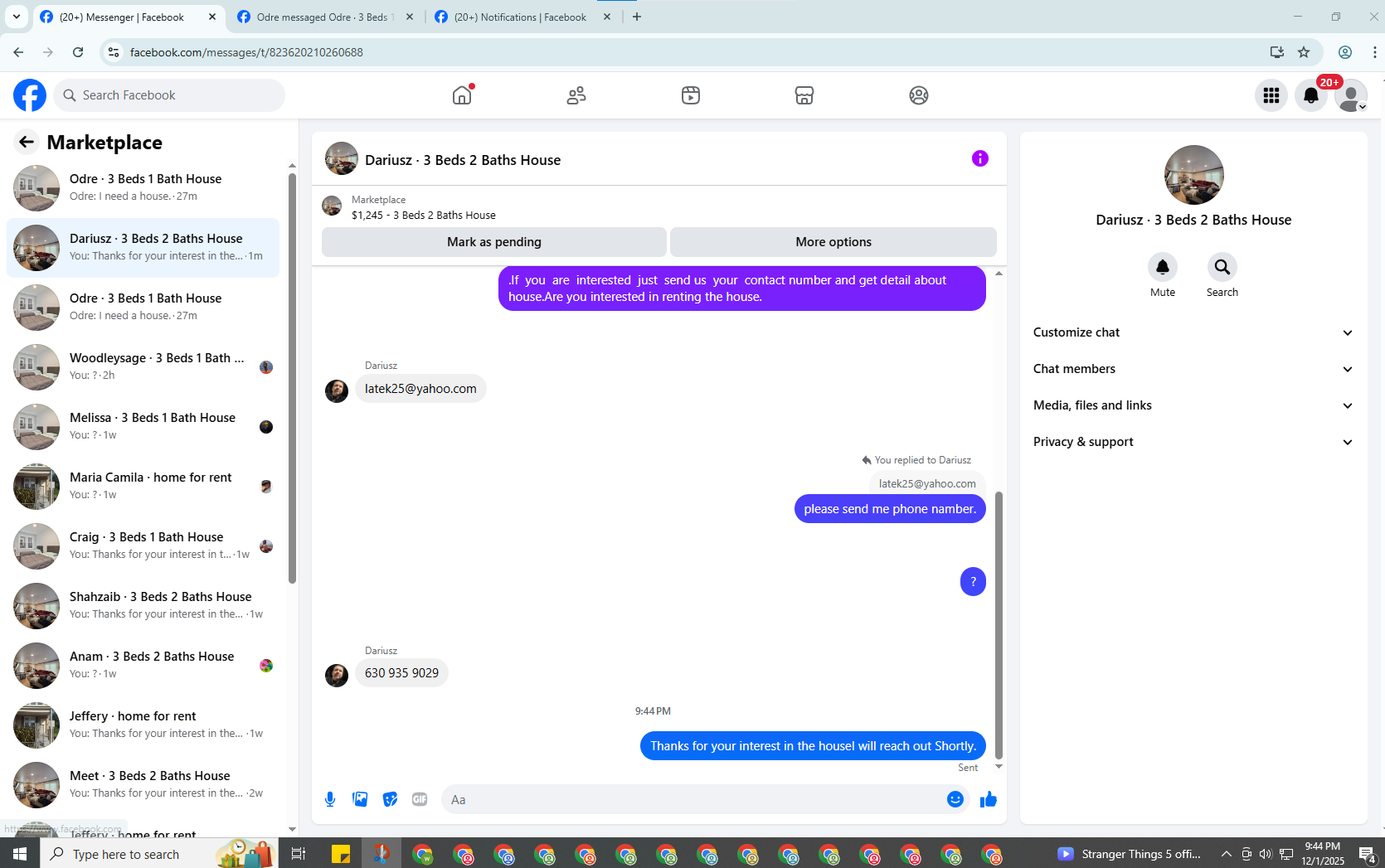Expand the Chat members section

coord(1193,369)
